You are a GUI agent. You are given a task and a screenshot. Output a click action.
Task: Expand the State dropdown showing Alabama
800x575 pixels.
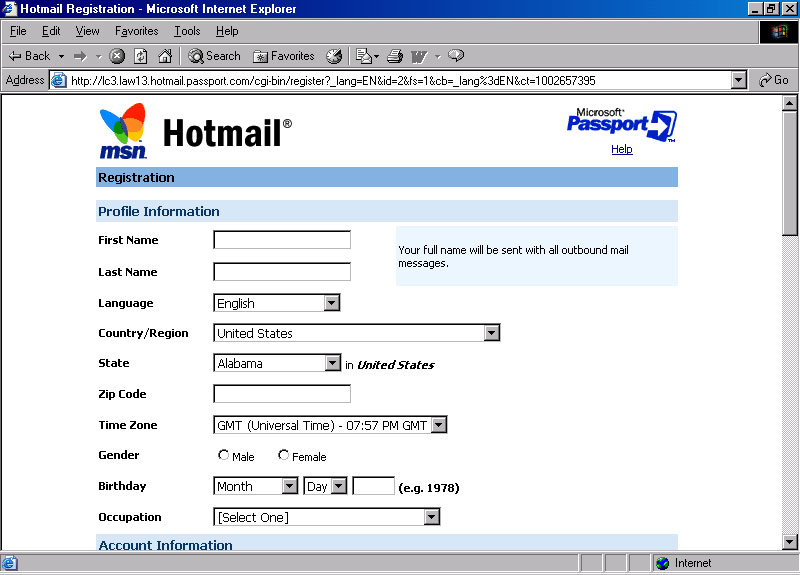(x=333, y=363)
